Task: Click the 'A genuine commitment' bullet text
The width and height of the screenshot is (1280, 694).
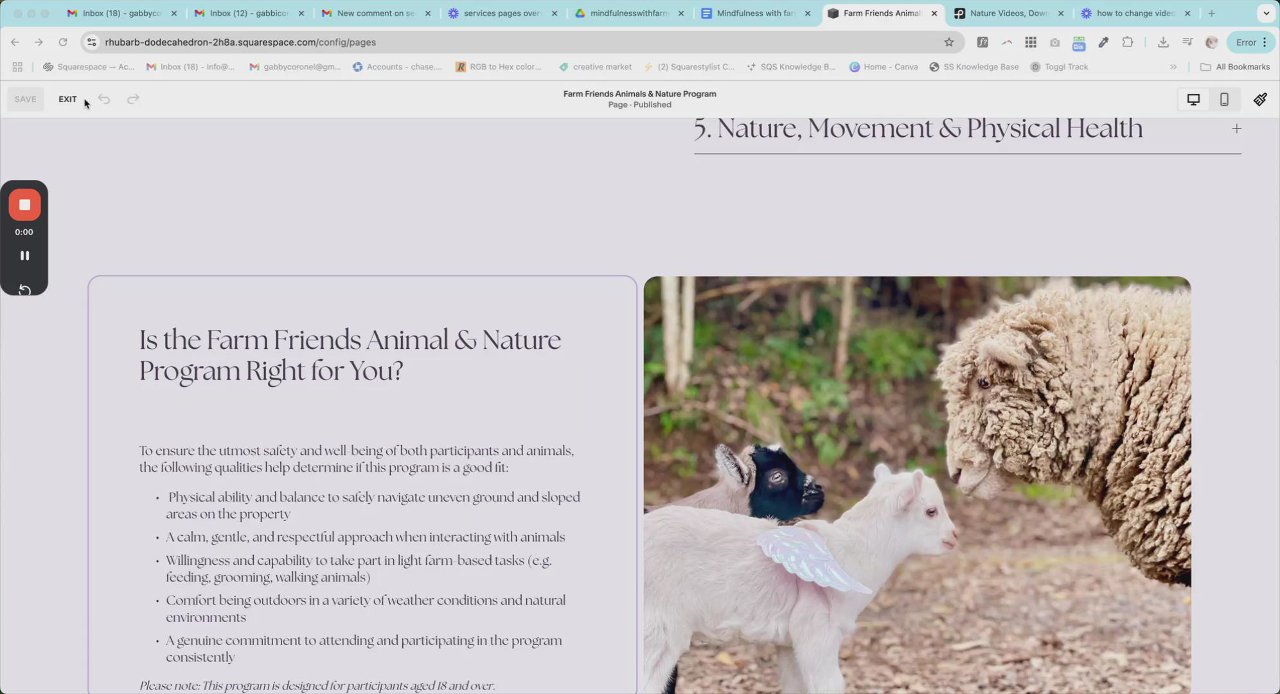Action: tap(364, 648)
